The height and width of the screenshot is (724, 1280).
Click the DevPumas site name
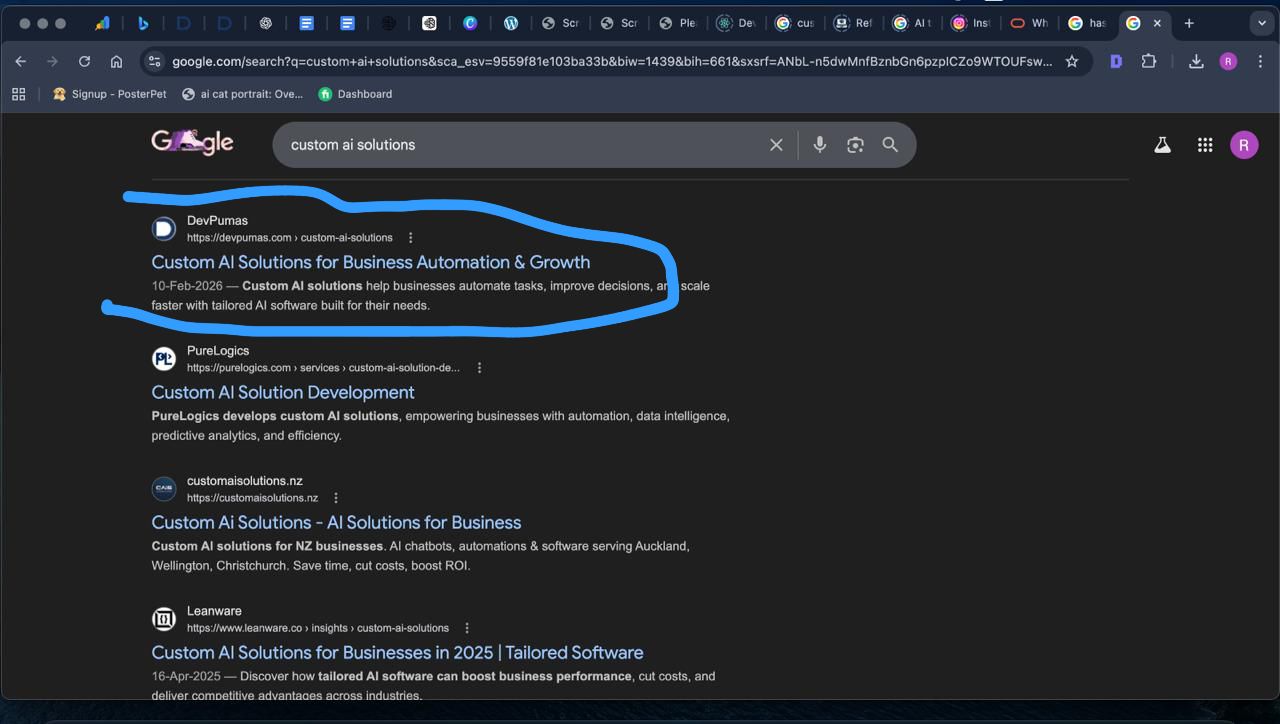pos(217,221)
